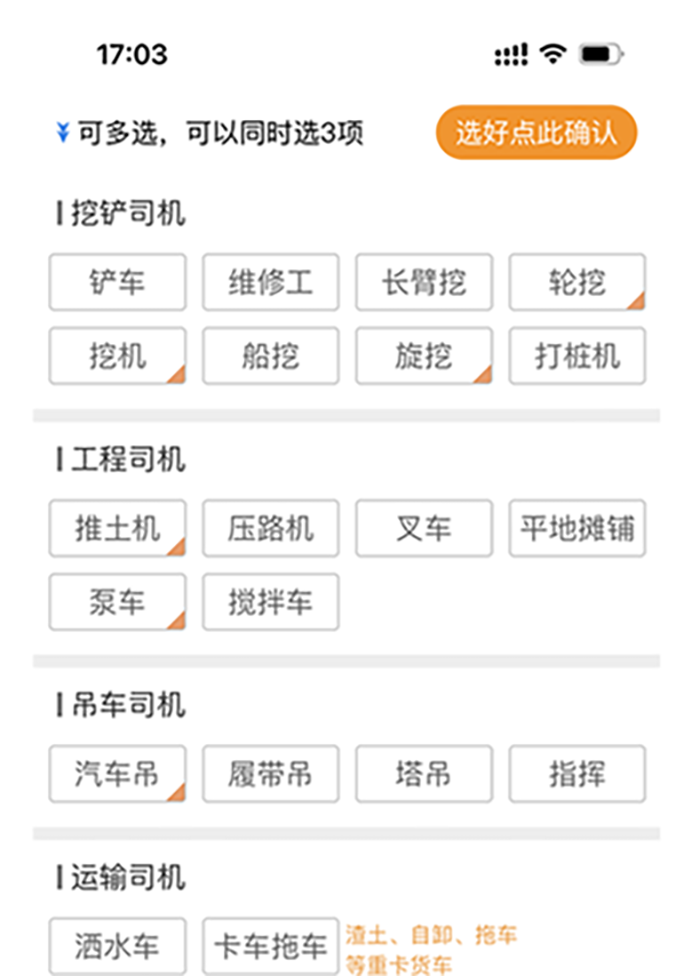Expand the 汽车吊 option
This screenshot has height=976, width=692.
click(x=117, y=774)
